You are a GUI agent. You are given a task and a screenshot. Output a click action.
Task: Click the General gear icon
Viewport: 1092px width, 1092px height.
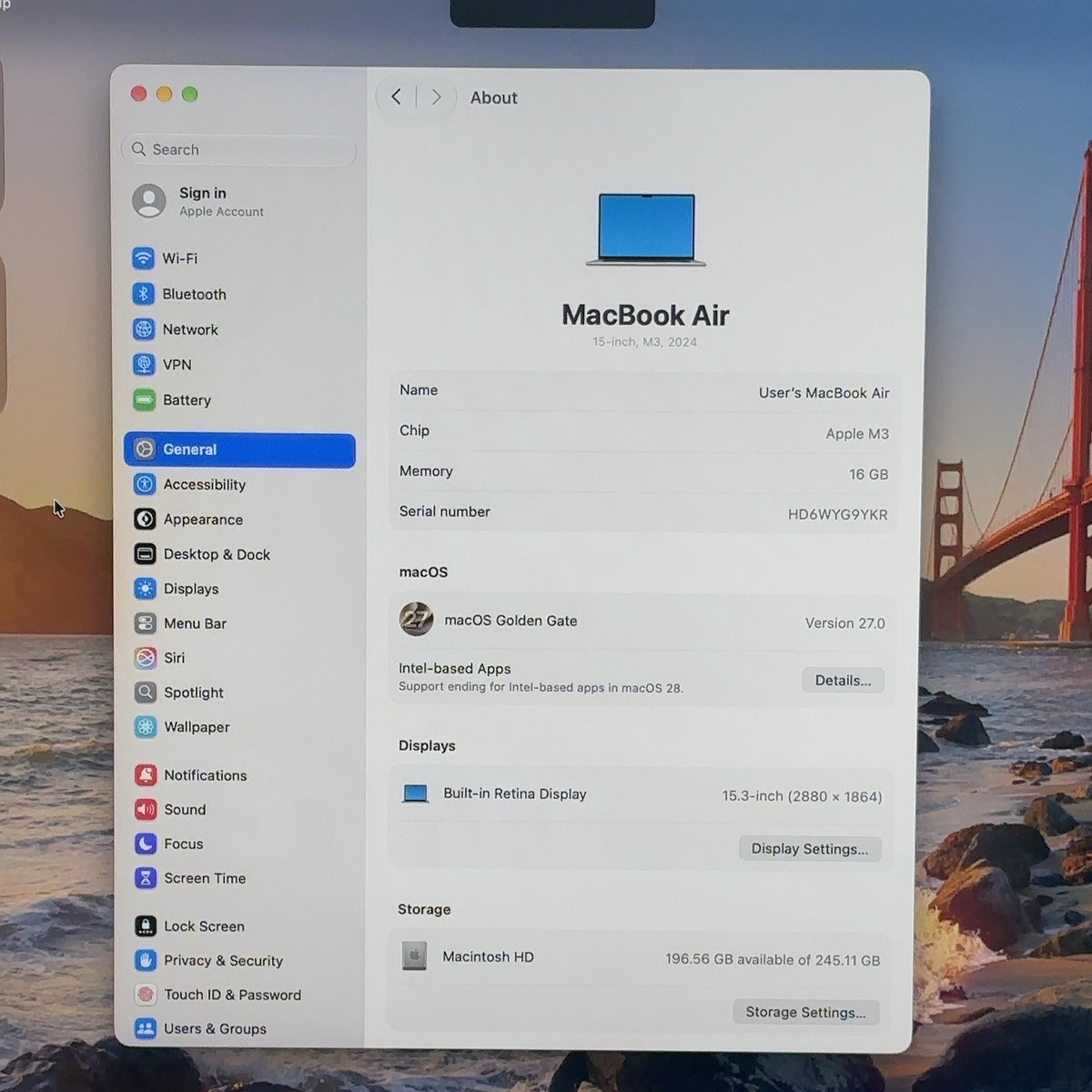coord(144,450)
